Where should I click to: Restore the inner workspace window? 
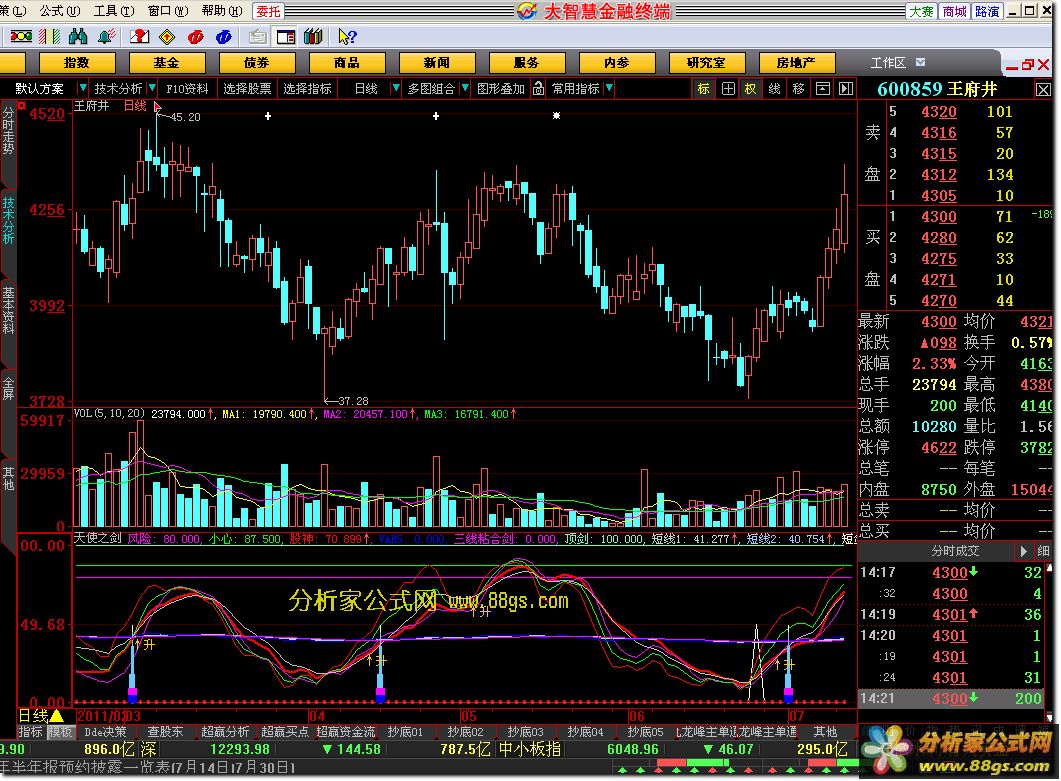point(1028,65)
